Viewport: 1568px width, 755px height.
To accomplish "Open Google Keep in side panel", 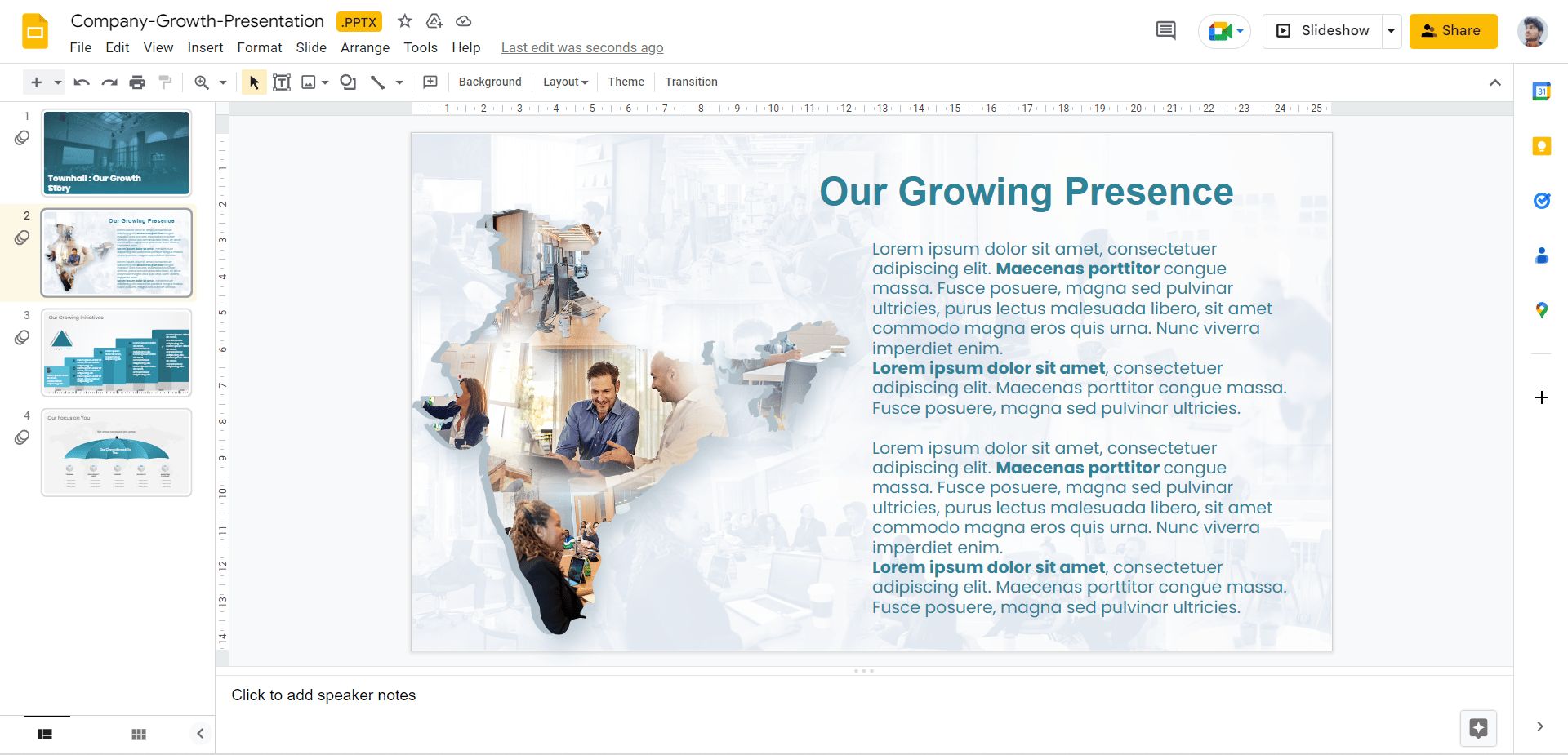I will click(x=1541, y=146).
